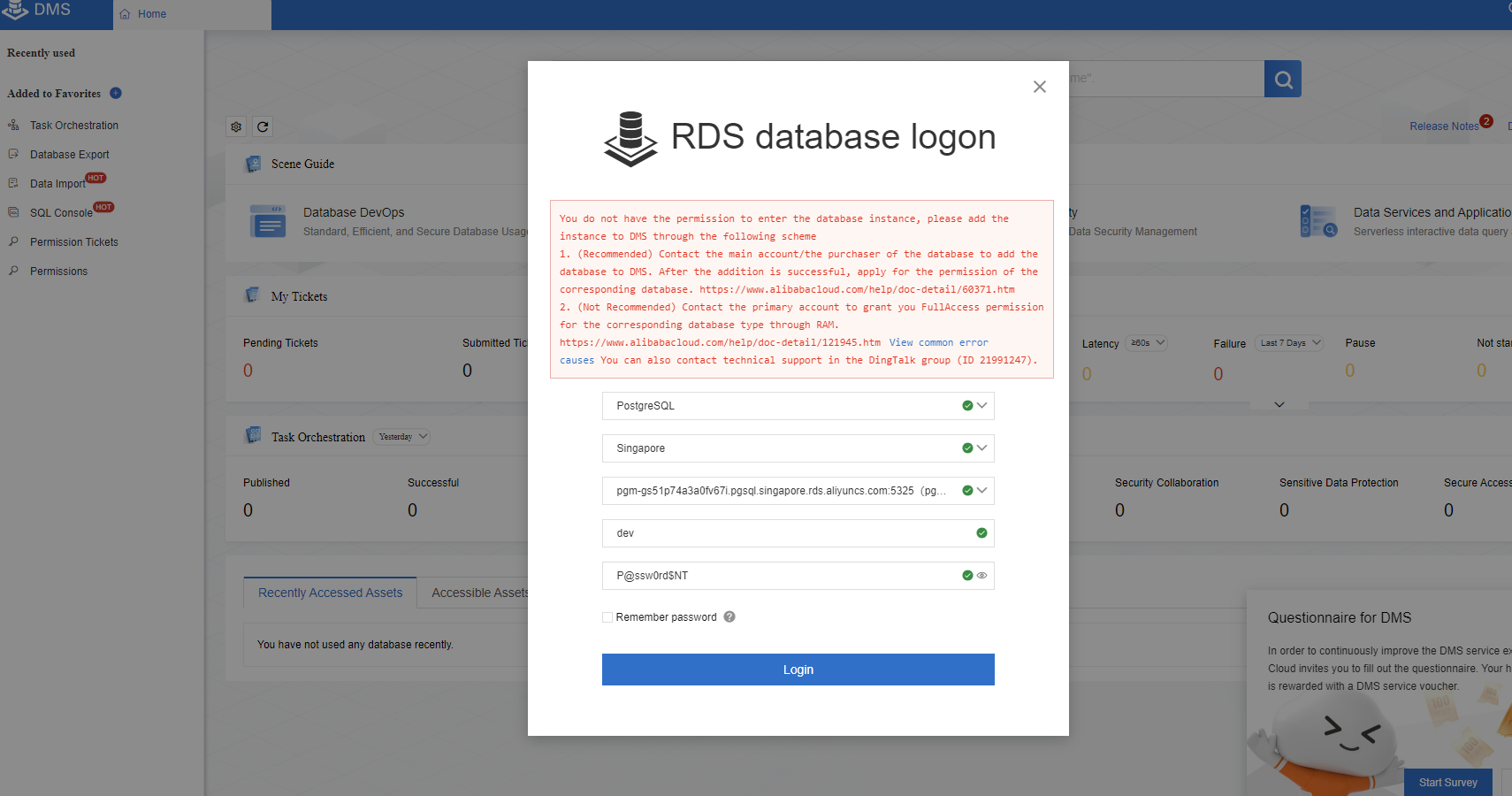Open Release Notes link
Viewport: 1512px width, 796px height.
point(1444,126)
